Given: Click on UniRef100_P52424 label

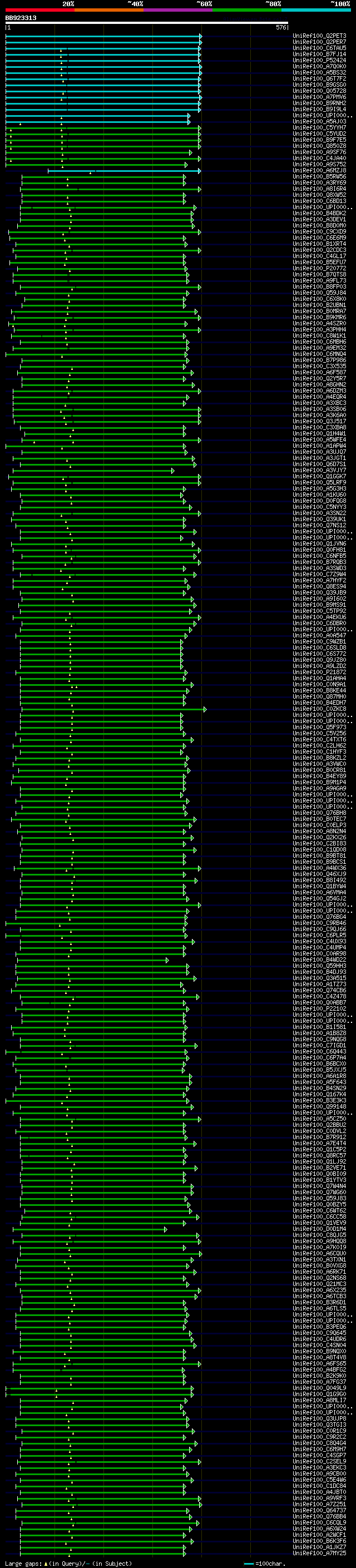Looking at the screenshot, I should point(319,61).
